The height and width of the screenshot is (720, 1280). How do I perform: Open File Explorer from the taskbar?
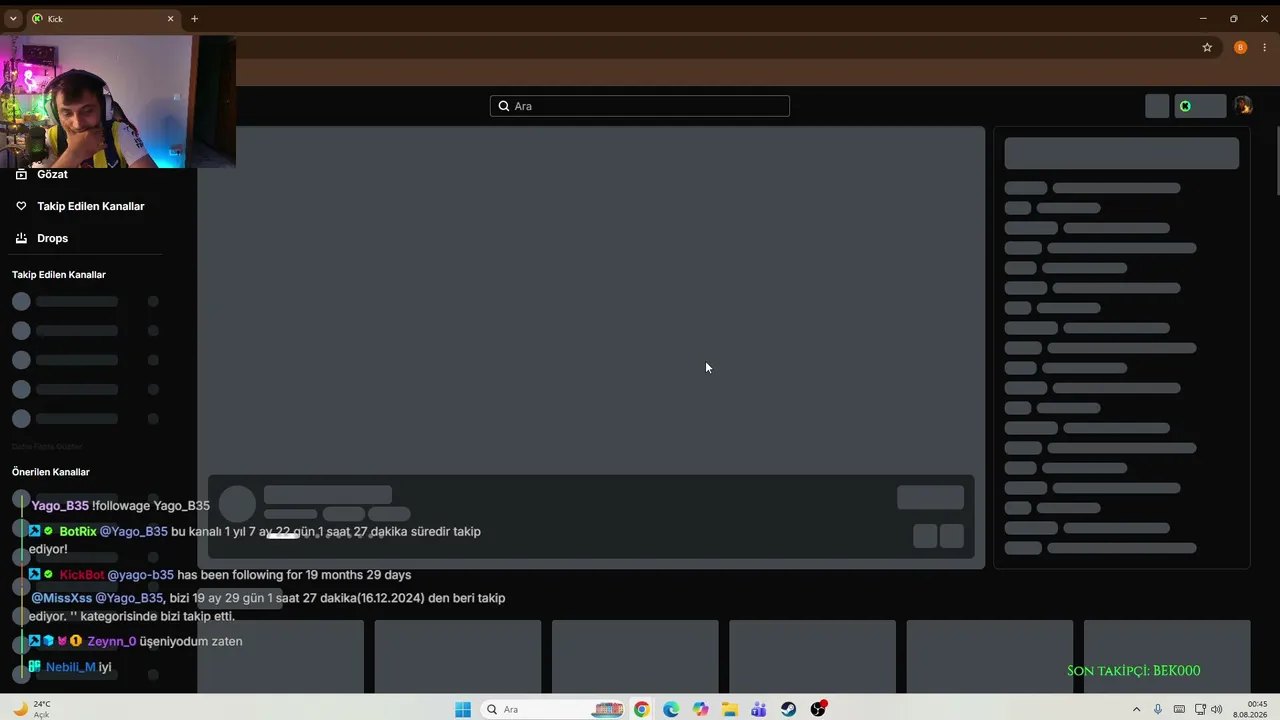pyautogui.click(x=730, y=709)
